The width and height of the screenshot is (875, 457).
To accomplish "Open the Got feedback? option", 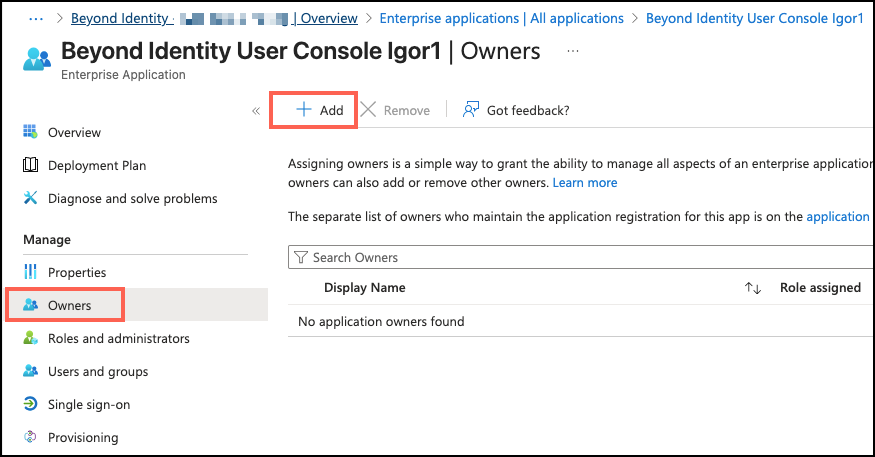I will [x=516, y=110].
